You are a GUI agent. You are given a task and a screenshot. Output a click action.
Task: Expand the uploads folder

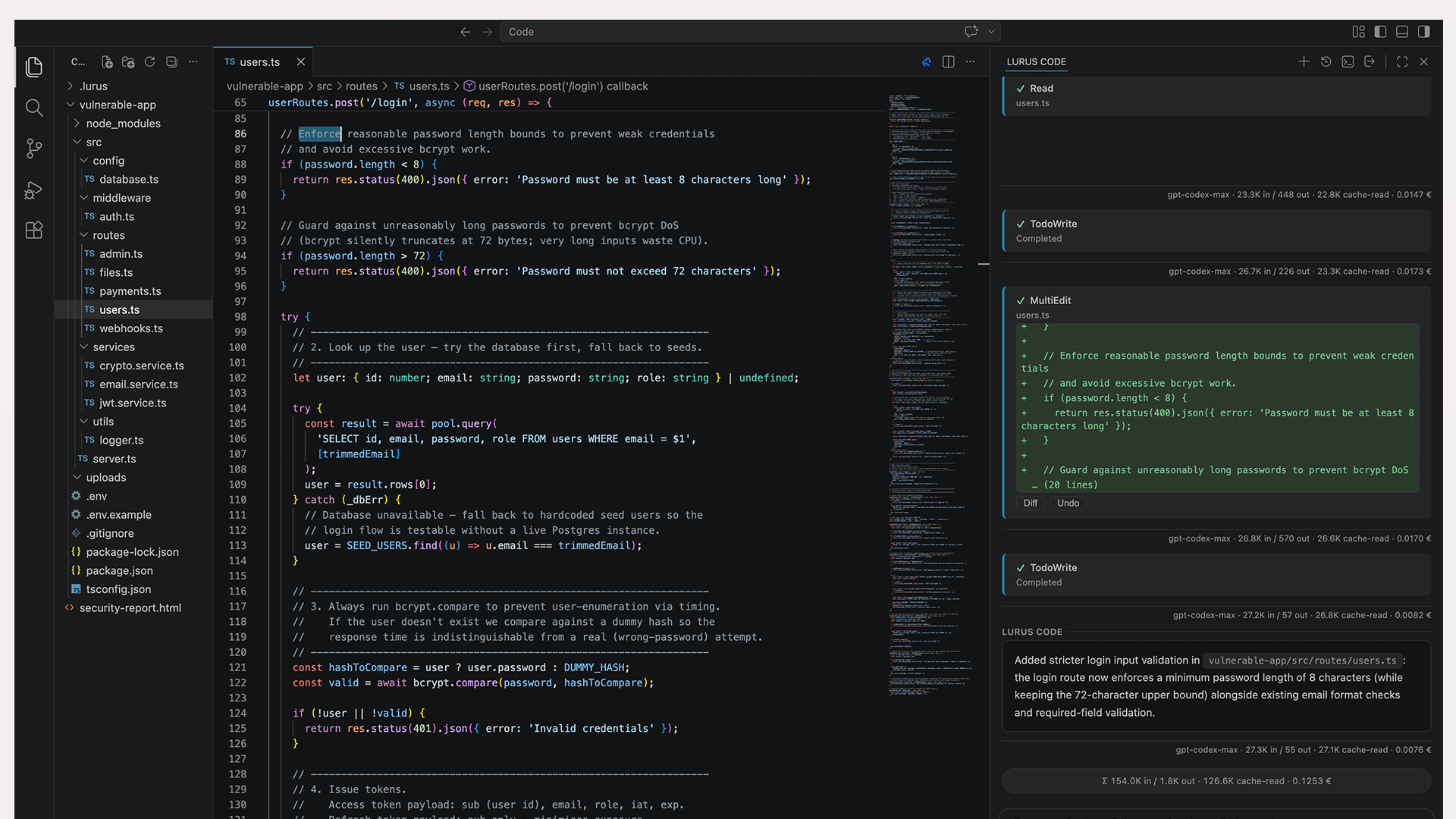tap(105, 478)
